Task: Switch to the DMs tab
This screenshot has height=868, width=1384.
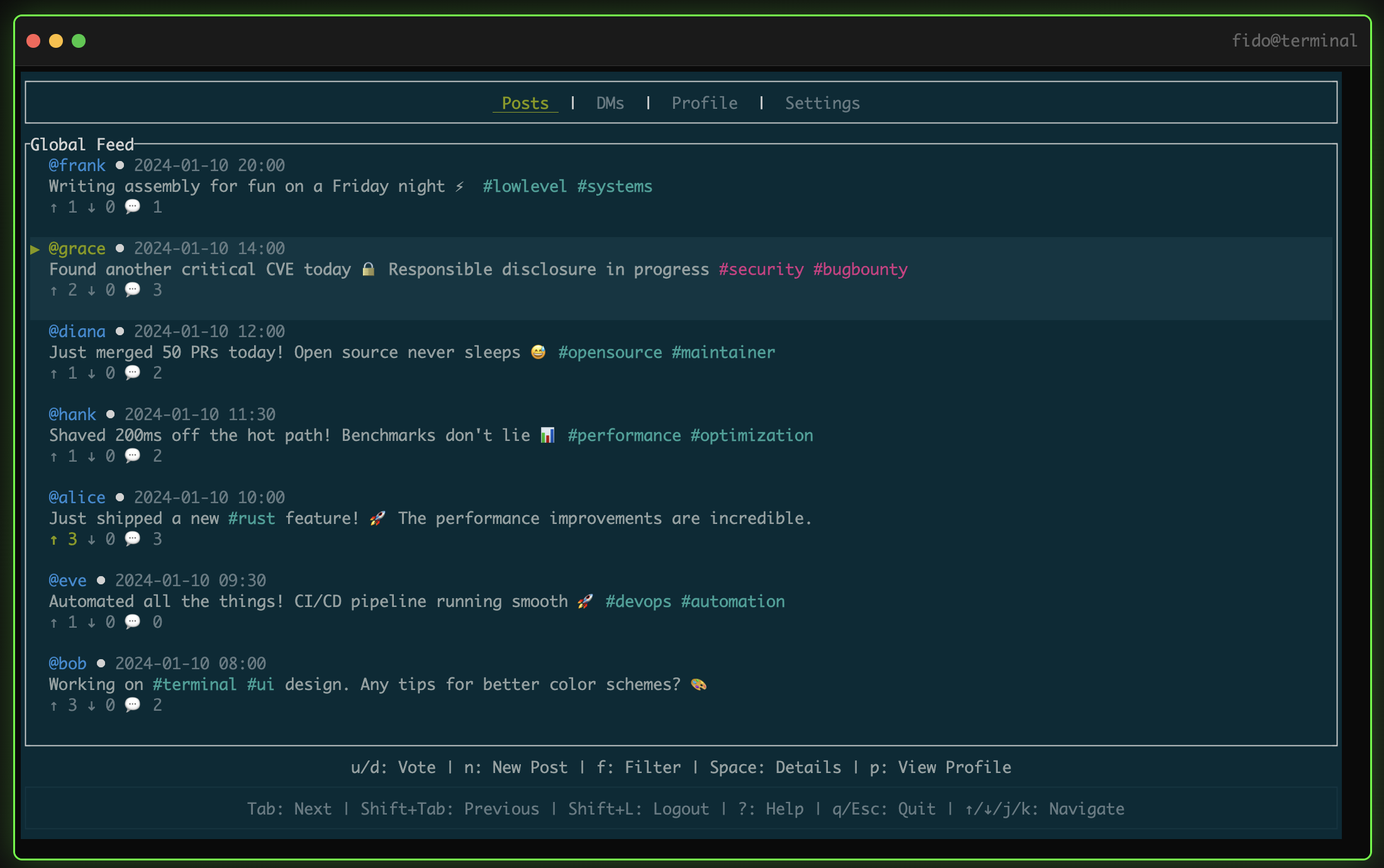Action: [610, 103]
